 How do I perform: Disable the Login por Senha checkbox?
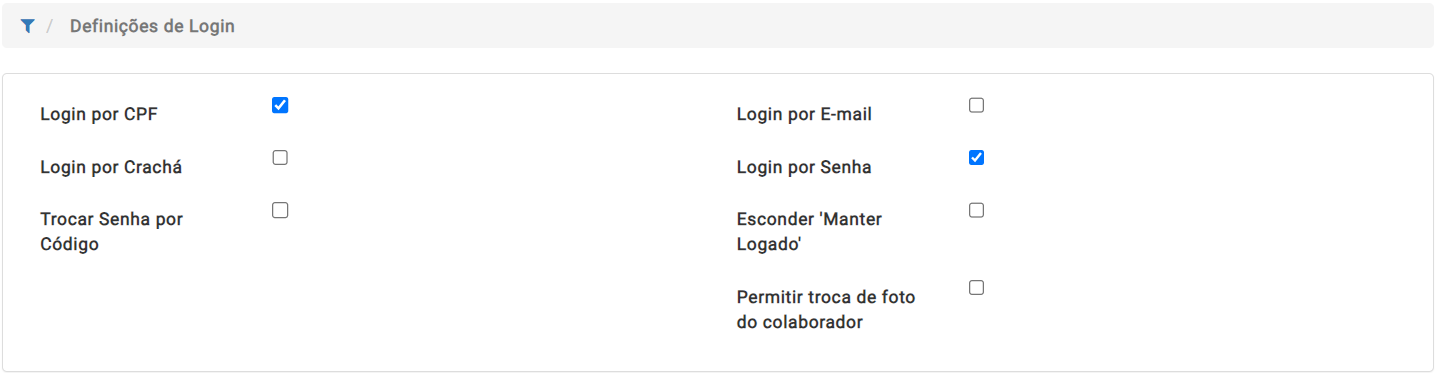[x=977, y=158]
